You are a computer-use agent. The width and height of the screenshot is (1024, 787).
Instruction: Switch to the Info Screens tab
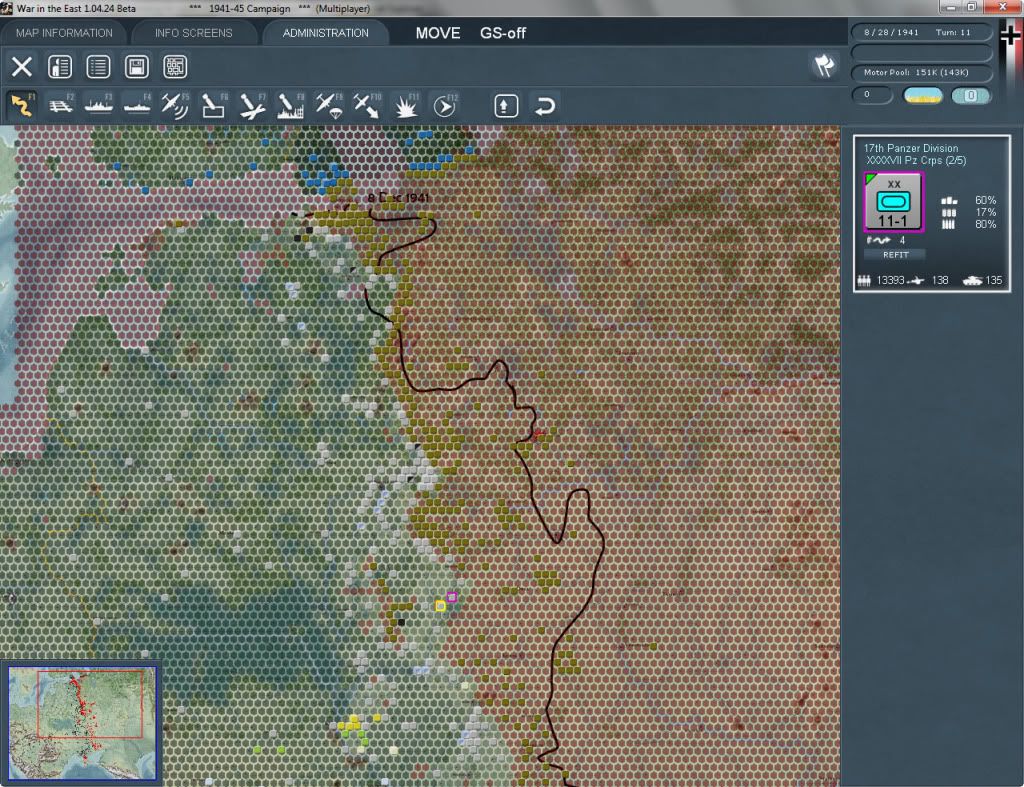(x=193, y=33)
